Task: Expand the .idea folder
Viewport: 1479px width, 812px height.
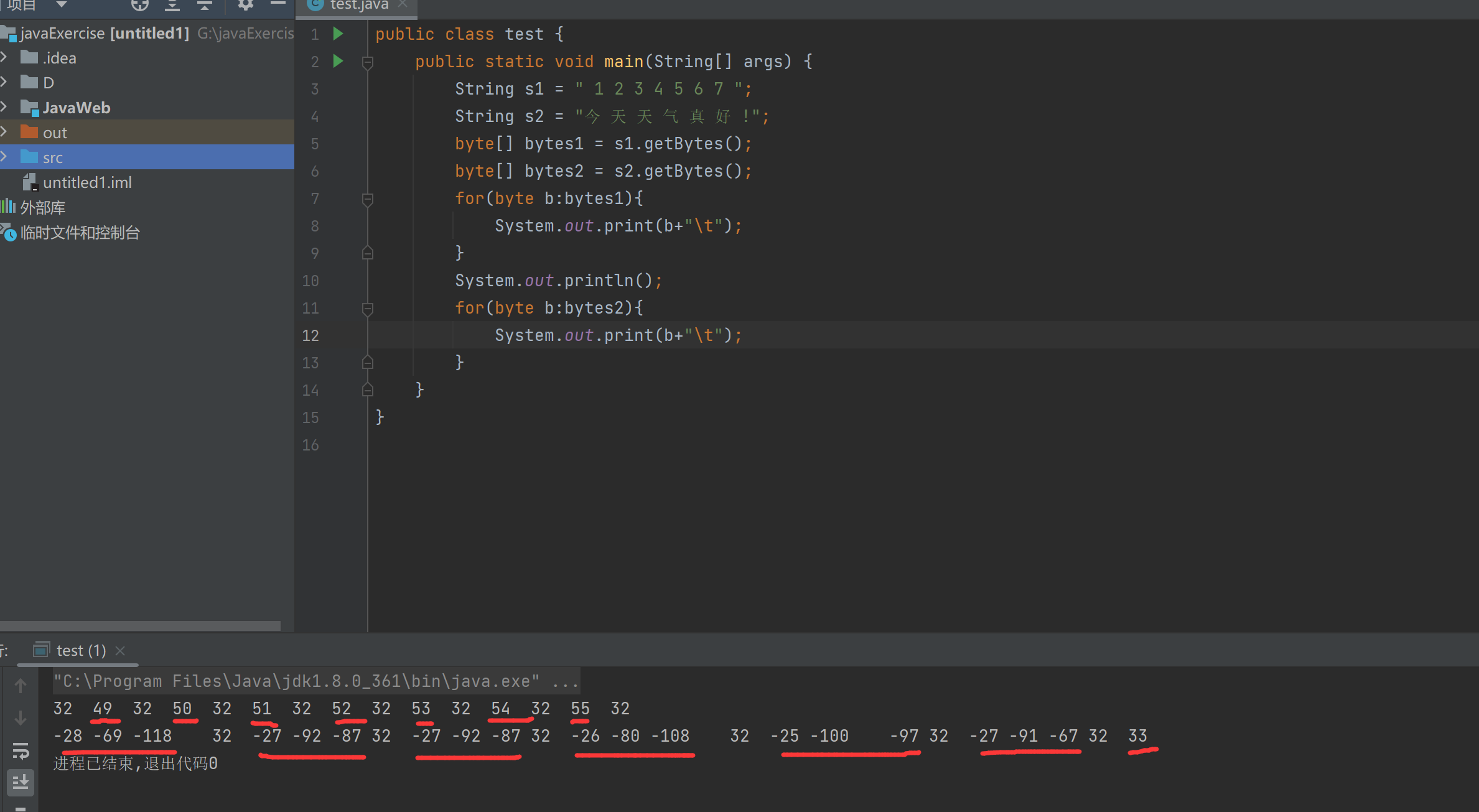Action: click(4, 57)
